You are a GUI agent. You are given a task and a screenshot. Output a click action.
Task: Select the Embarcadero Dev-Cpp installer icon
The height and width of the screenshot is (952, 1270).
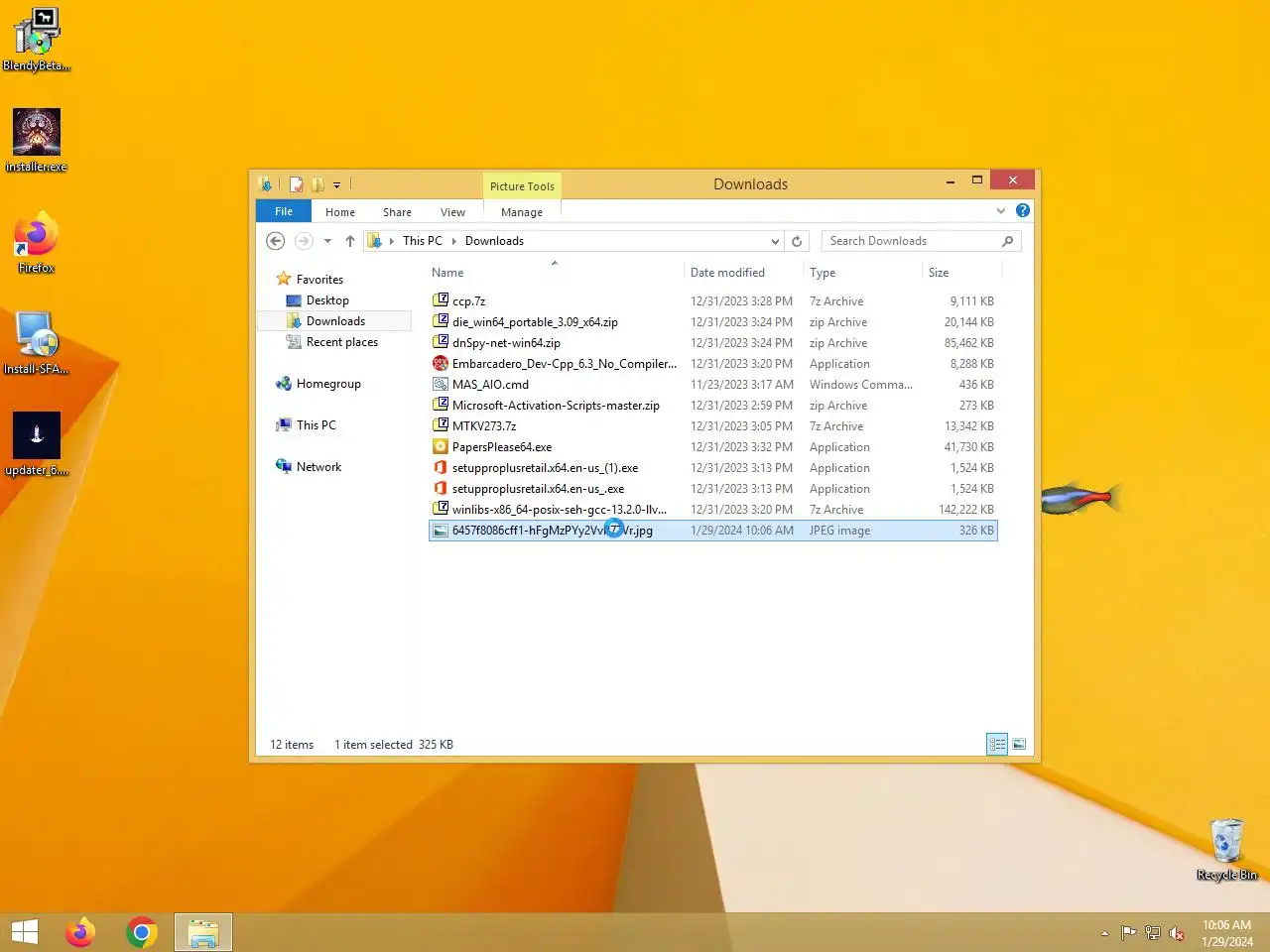(x=441, y=363)
